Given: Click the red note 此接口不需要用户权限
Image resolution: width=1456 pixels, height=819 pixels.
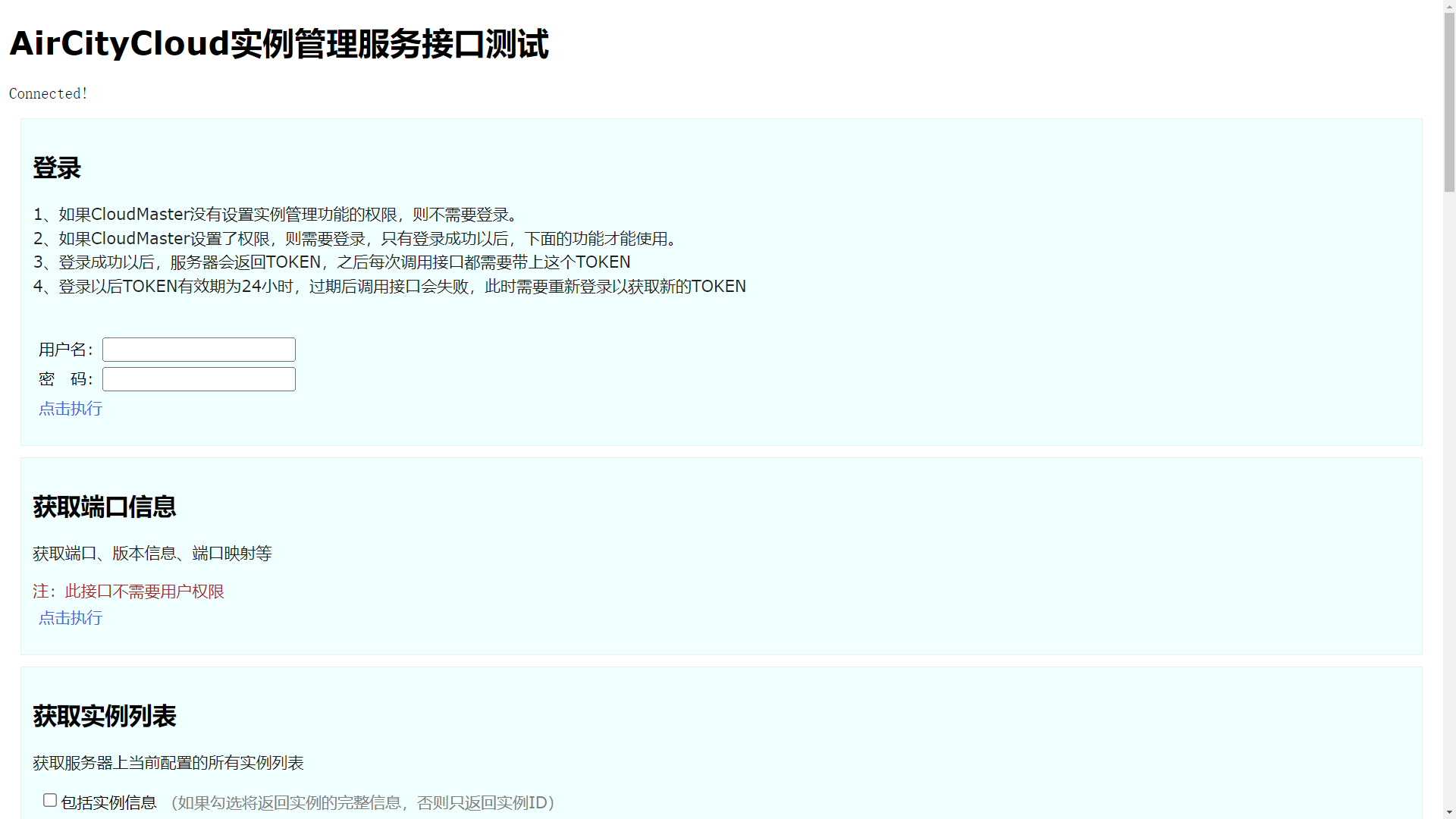Looking at the screenshot, I should coord(128,591).
